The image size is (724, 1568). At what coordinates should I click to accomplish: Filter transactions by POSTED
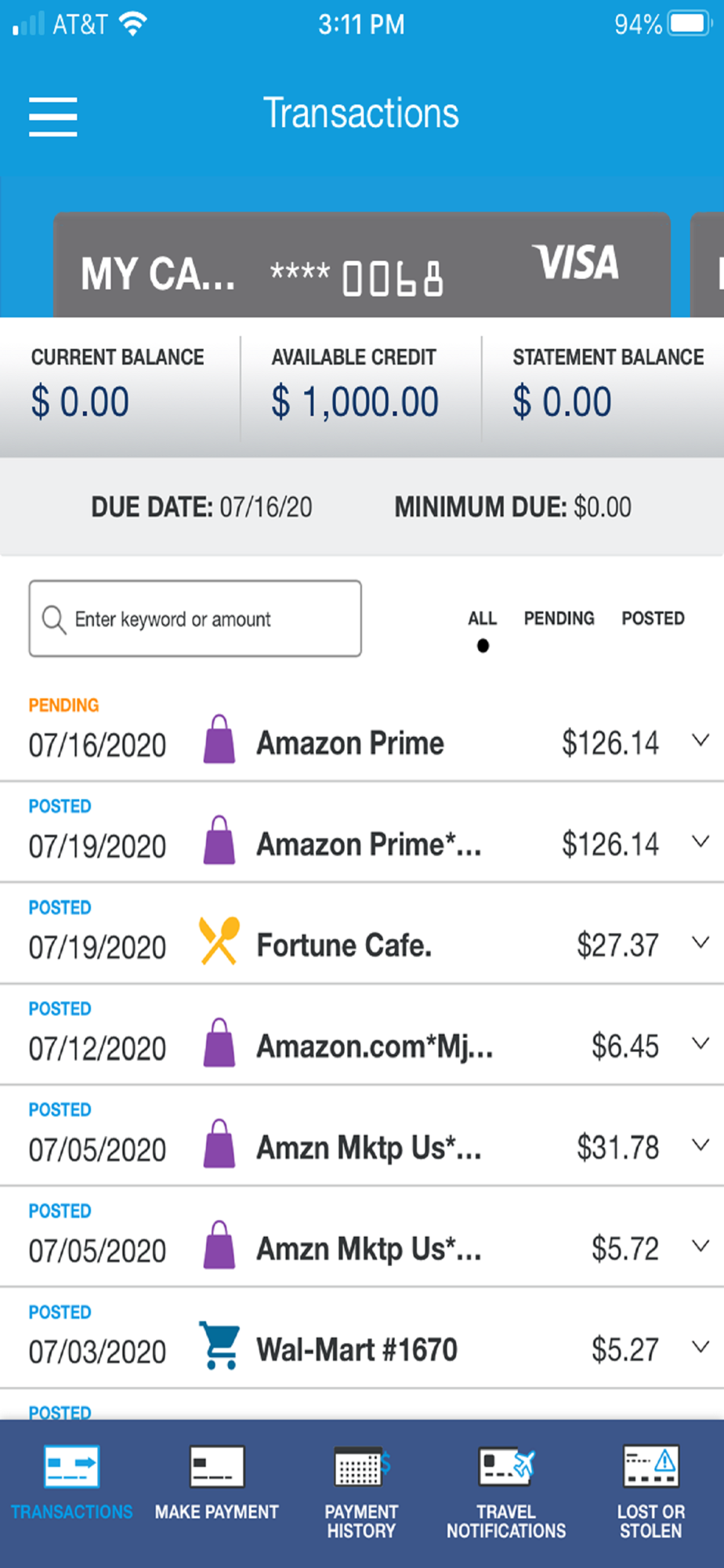click(x=653, y=619)
